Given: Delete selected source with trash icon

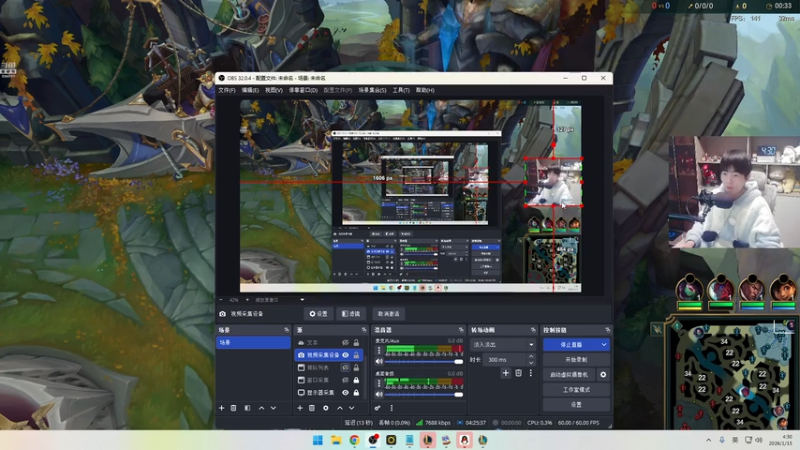Looking at the screenshot, I should pos(312,408).
